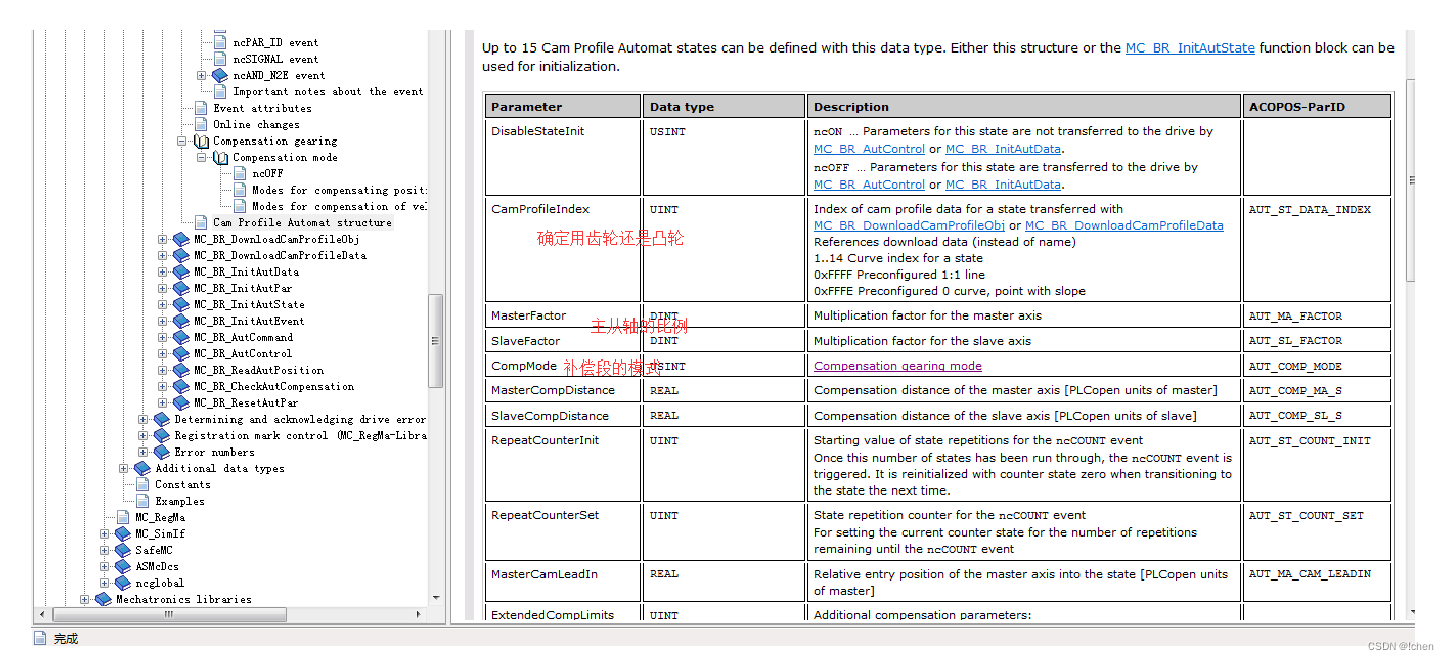
Task: Click the book icon of MC_BR_InitAutPar
Action: [181, 288]
